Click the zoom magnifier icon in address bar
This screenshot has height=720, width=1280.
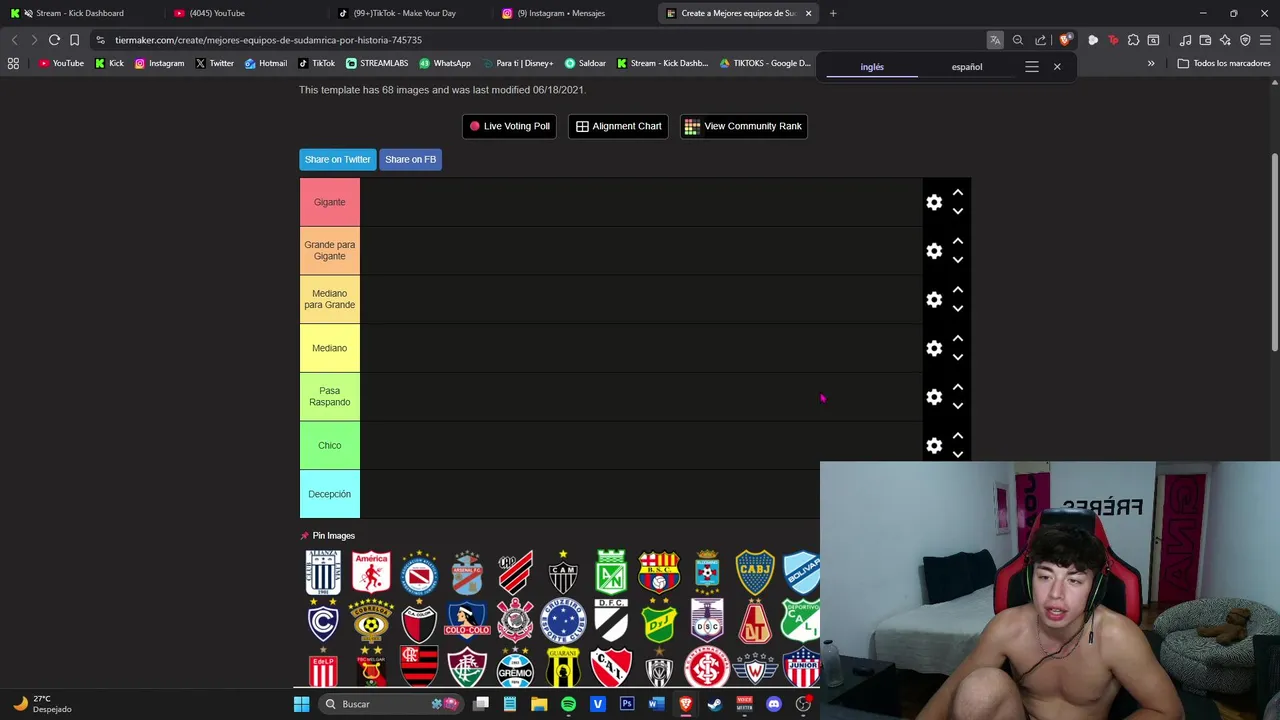pos(1018,40)
